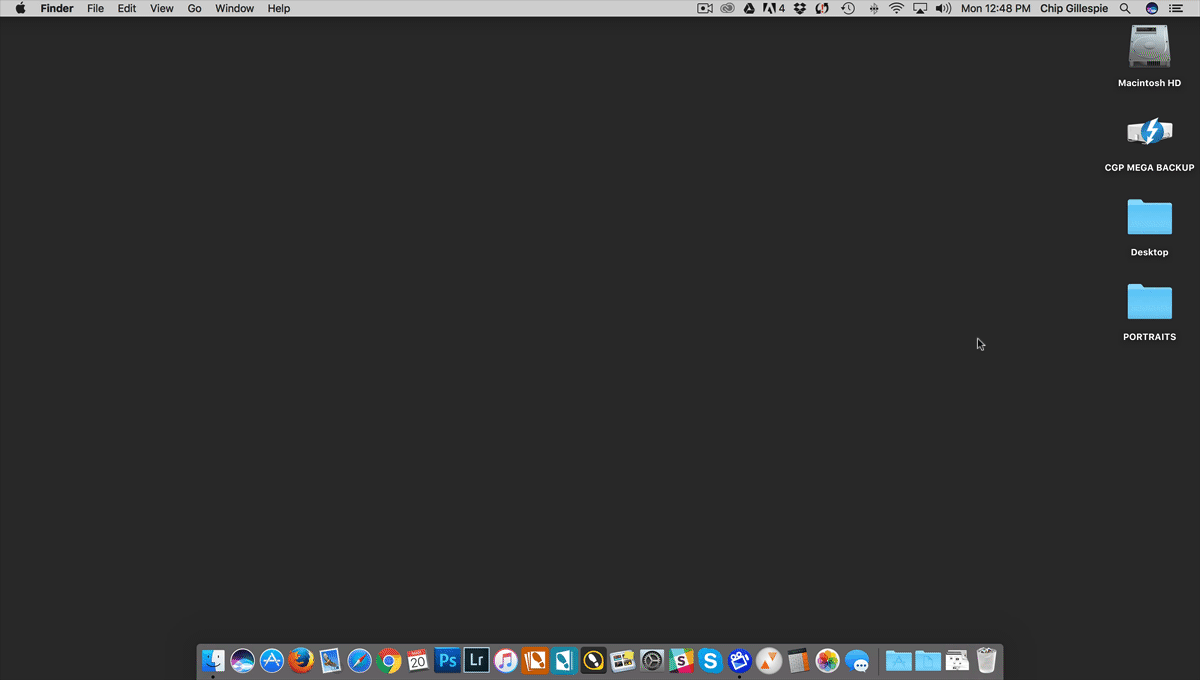Open Spotlight search magnifier
The width and height of the screenshot is (1200, 680).
click(x=1125, y=8)
